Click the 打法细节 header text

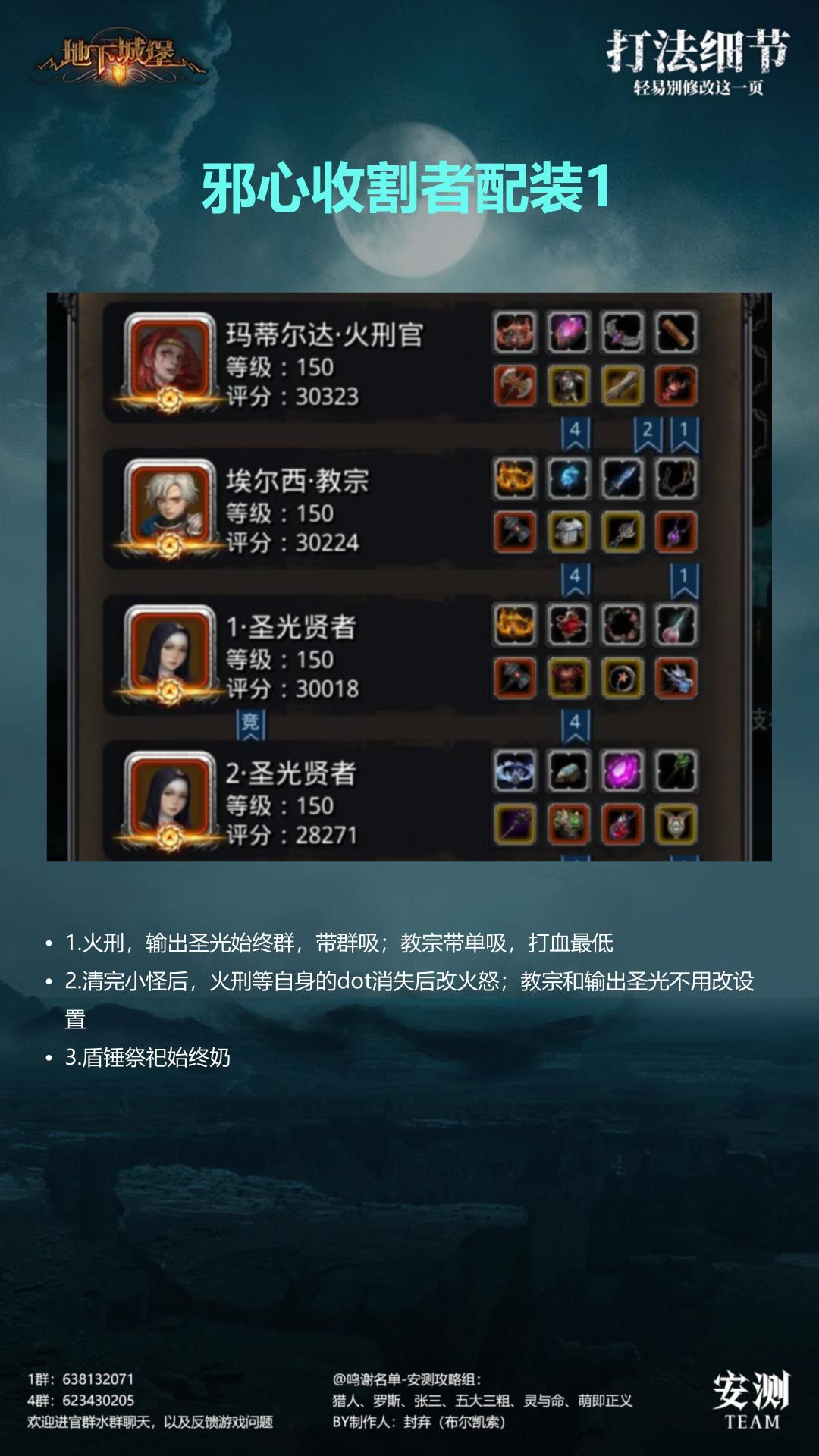(x=698, y=51)
